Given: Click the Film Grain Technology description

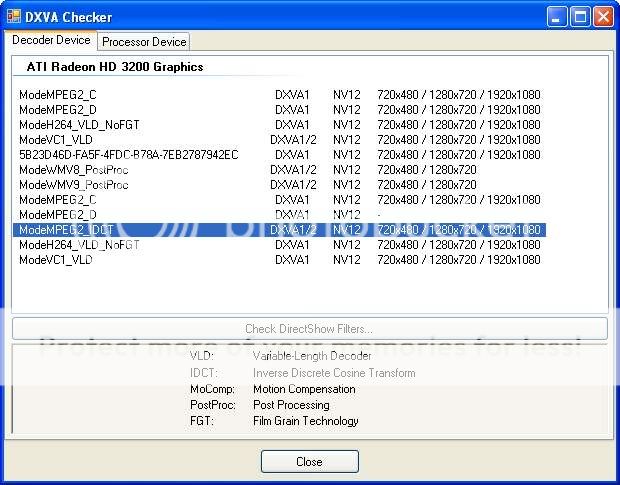Looking at the screenshot, I should (306, 421).
